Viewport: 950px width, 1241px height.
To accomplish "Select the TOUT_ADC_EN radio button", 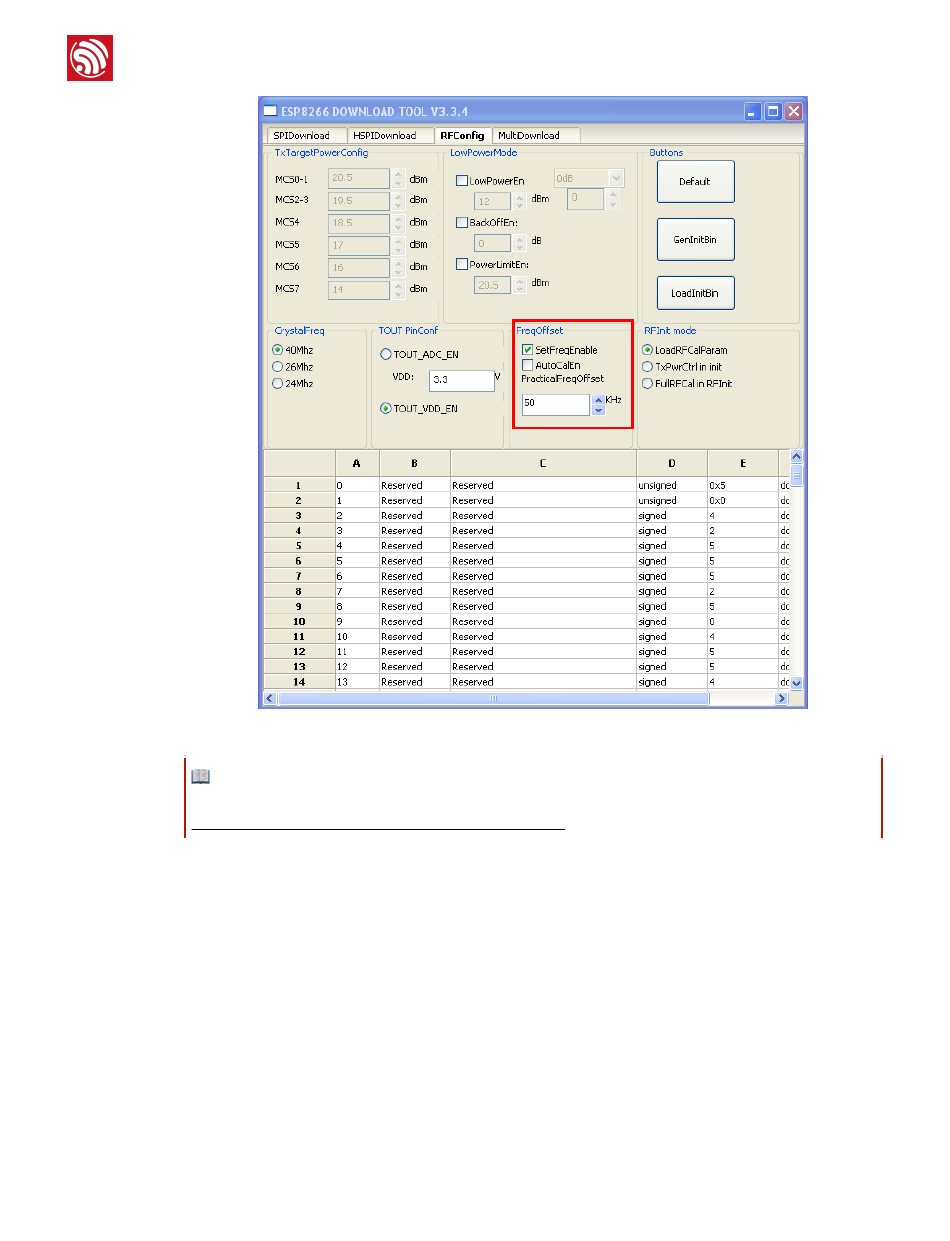I will [386, 354].
